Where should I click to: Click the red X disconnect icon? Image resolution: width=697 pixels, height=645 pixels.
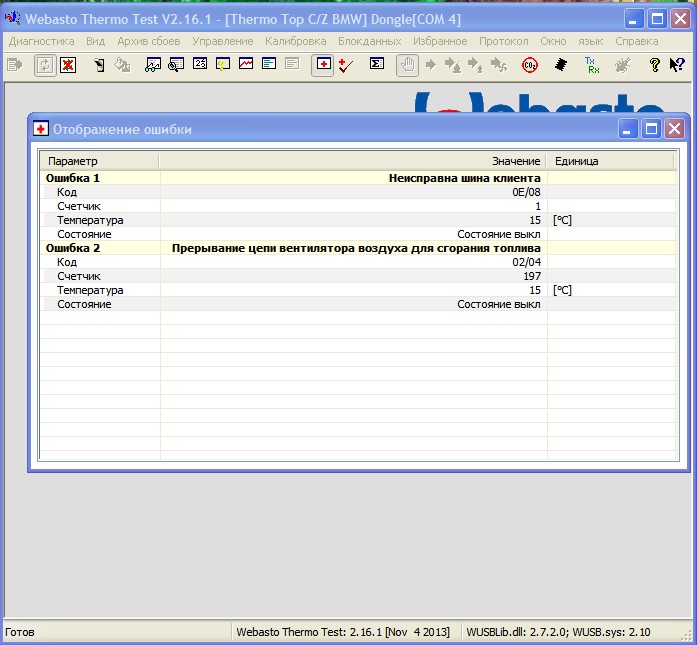point(68,65)
